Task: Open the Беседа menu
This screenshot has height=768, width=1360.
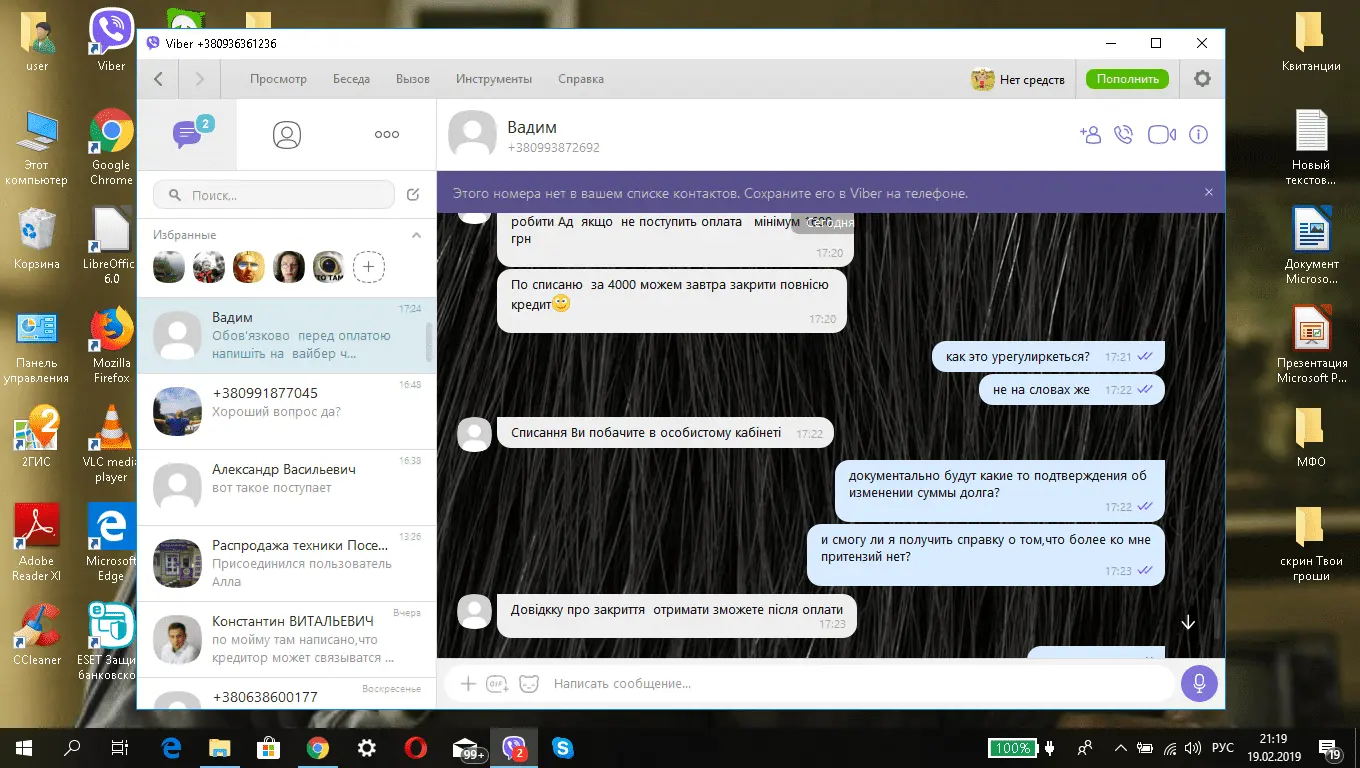Action: click(x=351, y=79)
